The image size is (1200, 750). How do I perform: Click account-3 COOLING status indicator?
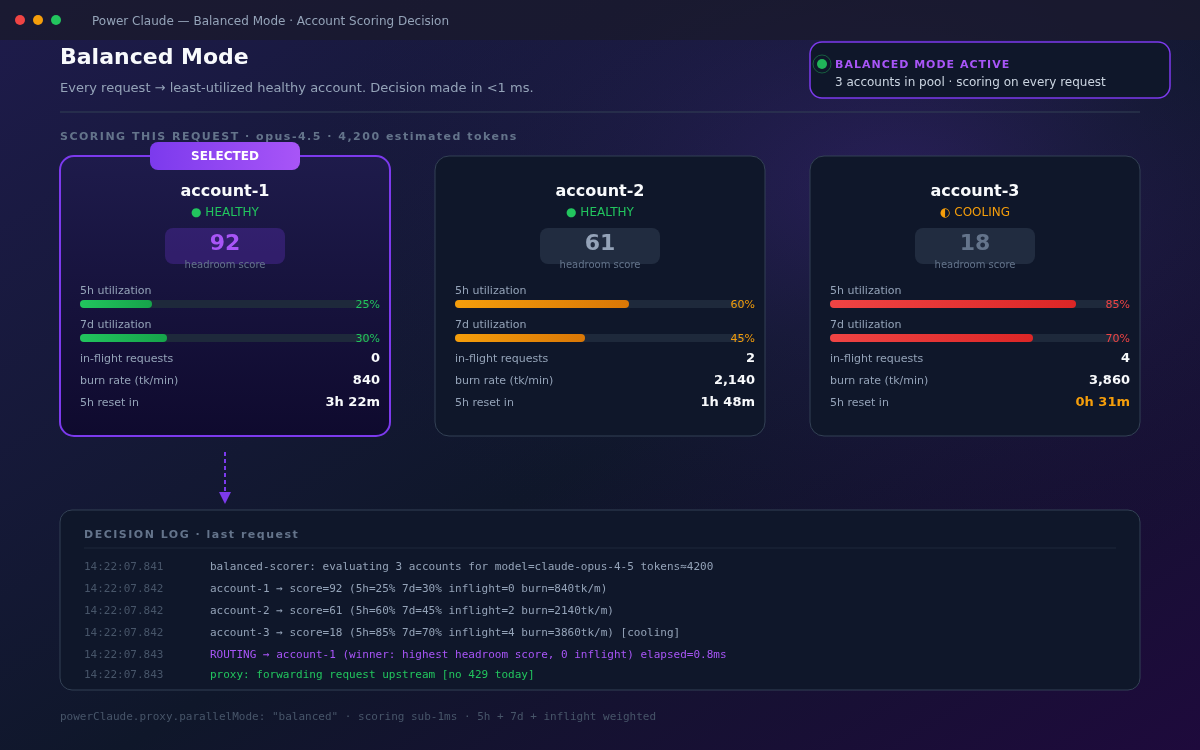coord(975,212)
